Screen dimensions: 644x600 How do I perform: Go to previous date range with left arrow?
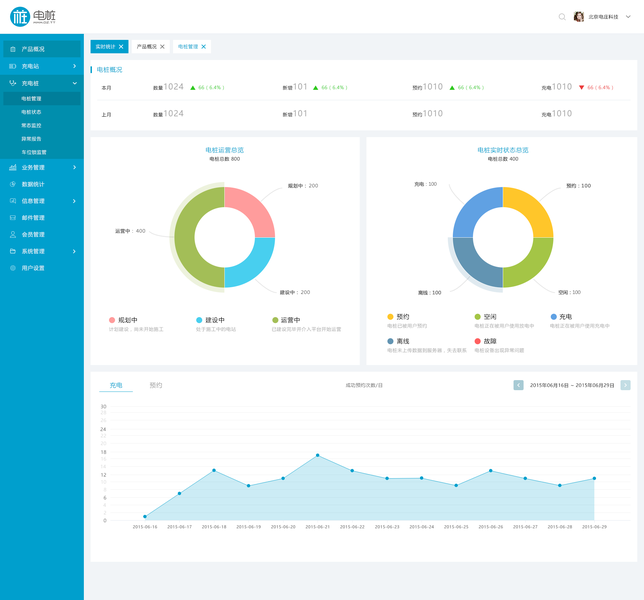click(x=518, y=385)
